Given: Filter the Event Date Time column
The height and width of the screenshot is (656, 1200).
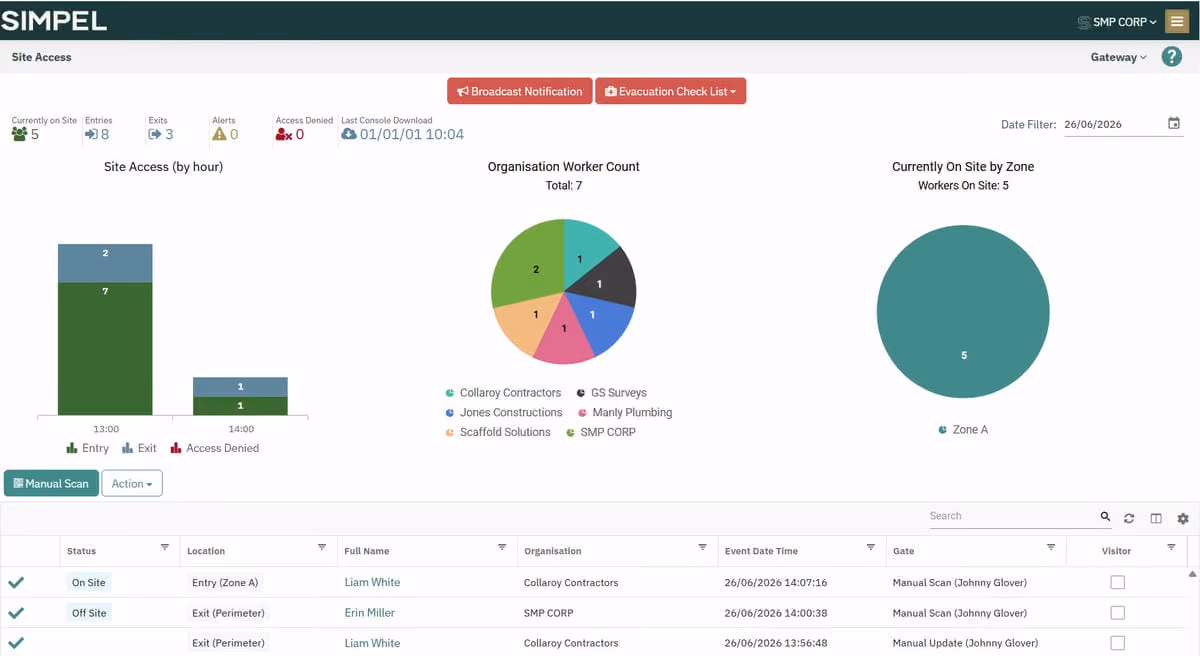Looking at the screenshot, I should [870, 548].
